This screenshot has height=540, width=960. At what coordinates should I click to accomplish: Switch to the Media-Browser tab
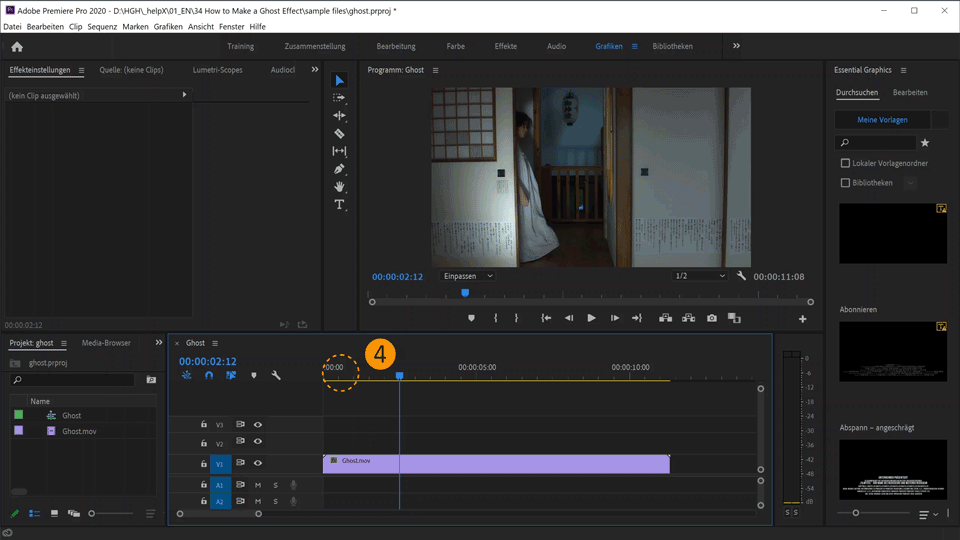[x=106, y=343]
